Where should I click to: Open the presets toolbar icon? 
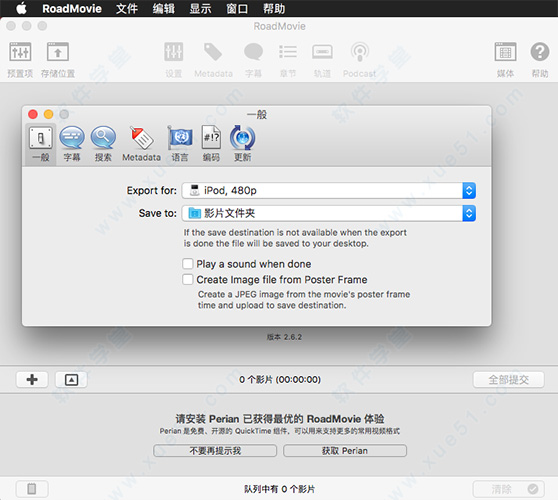[x=20, y=52]
